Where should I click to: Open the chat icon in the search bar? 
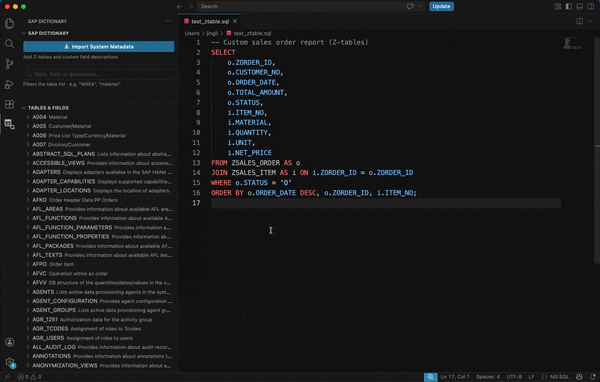click(x=410, y=6)
